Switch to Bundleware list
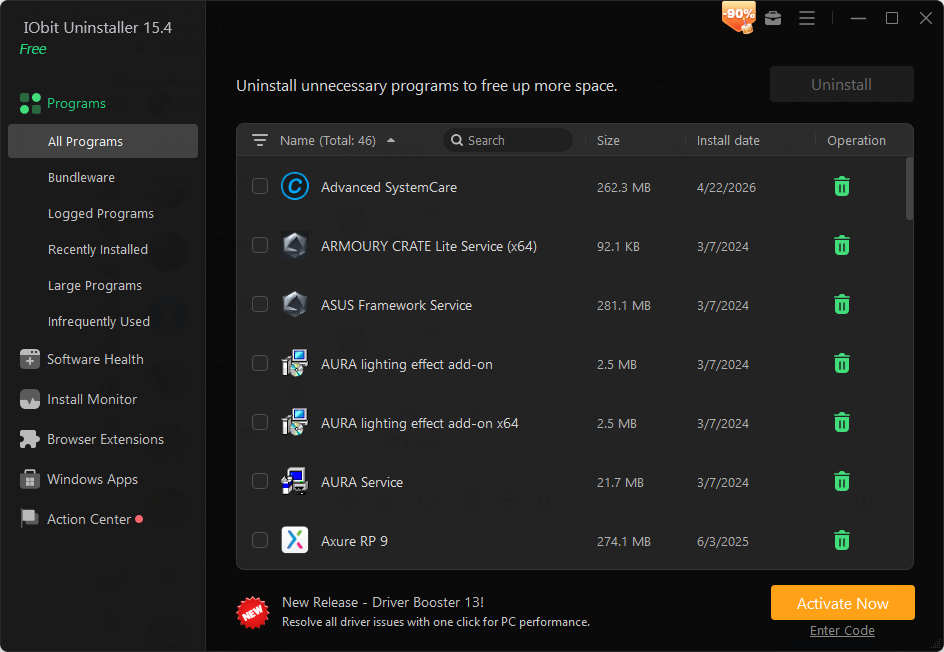Image resolution: width=944 pixels, height=652 pixels. coord(81,177)
